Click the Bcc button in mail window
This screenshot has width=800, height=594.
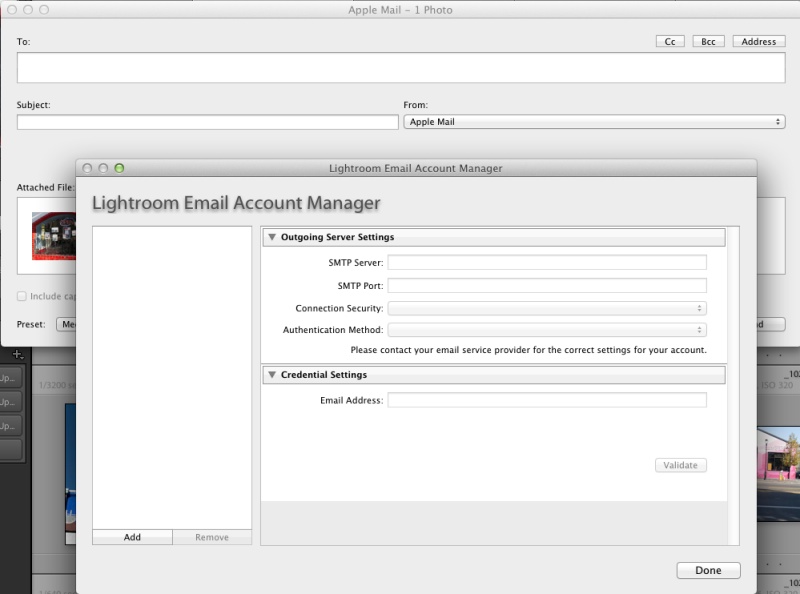point(708,41)
